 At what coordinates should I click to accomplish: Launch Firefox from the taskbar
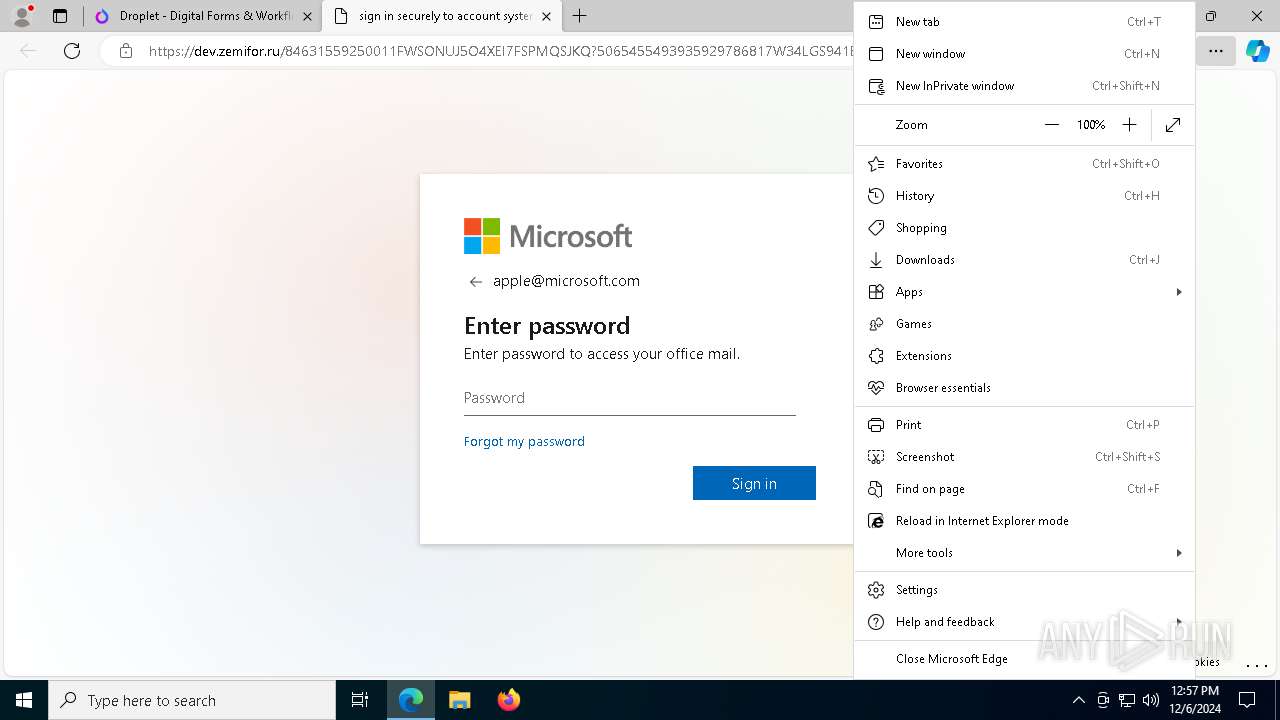[x=509, y=700]
